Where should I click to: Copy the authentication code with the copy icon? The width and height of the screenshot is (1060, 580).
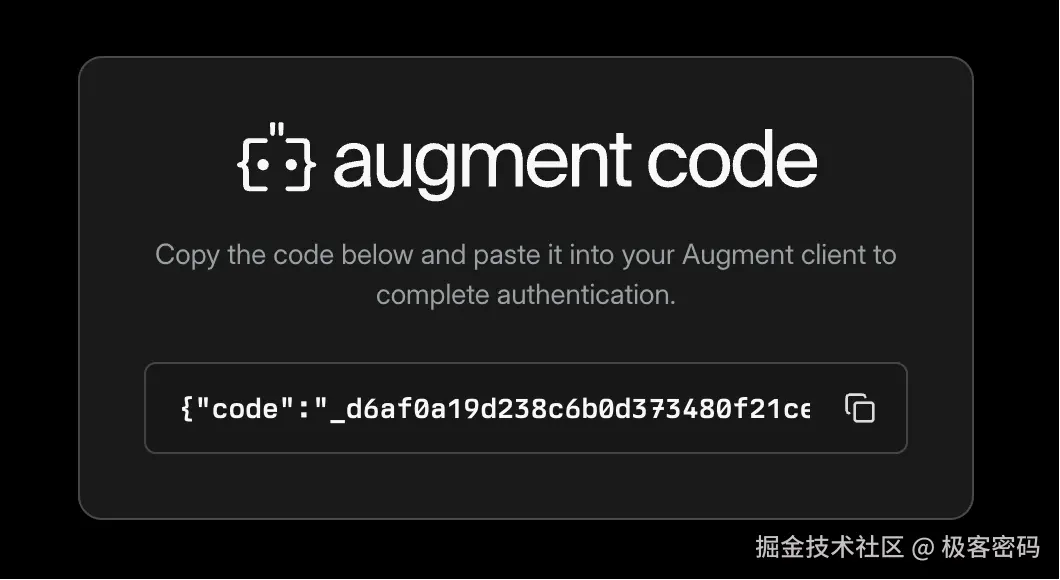859,408
